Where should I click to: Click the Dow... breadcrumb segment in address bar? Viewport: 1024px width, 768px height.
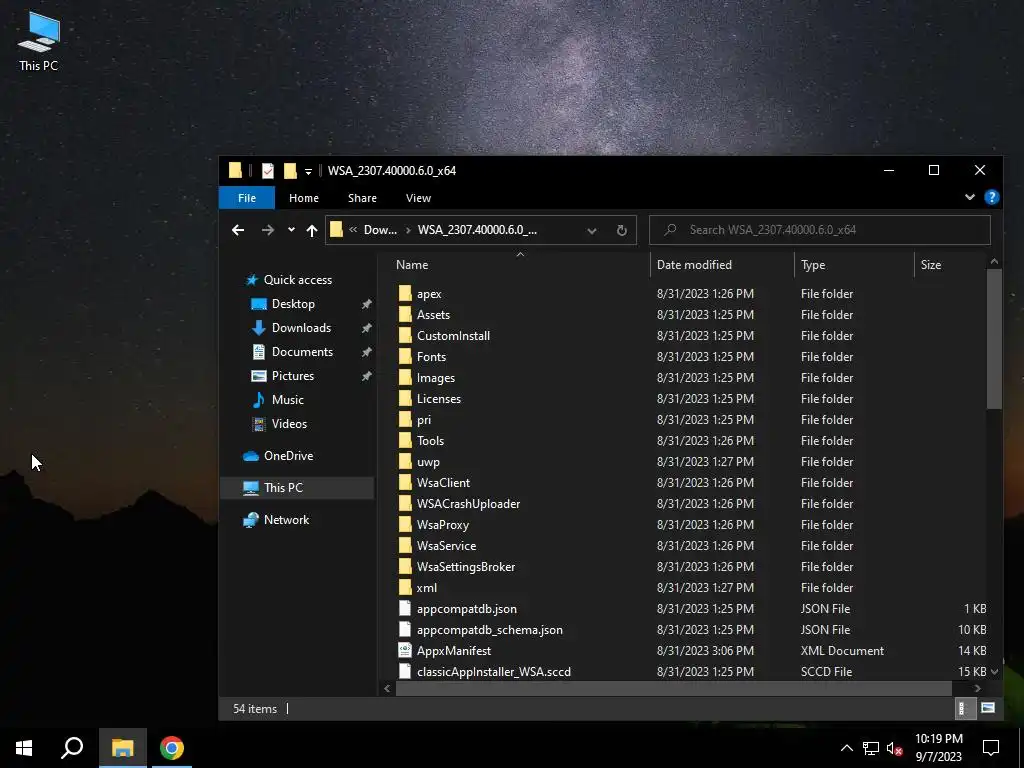380,230
